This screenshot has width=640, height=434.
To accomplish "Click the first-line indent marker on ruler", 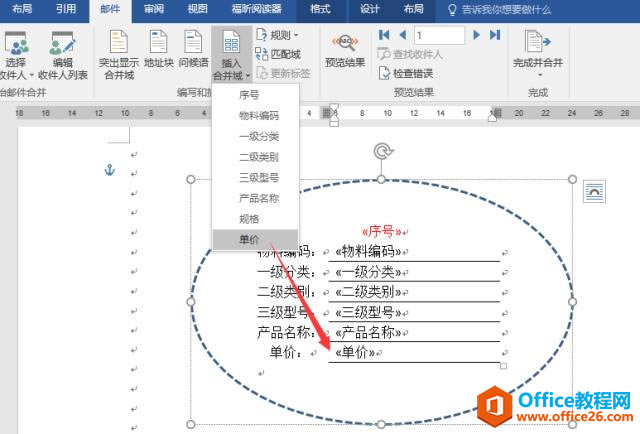I will click(334, 107).
